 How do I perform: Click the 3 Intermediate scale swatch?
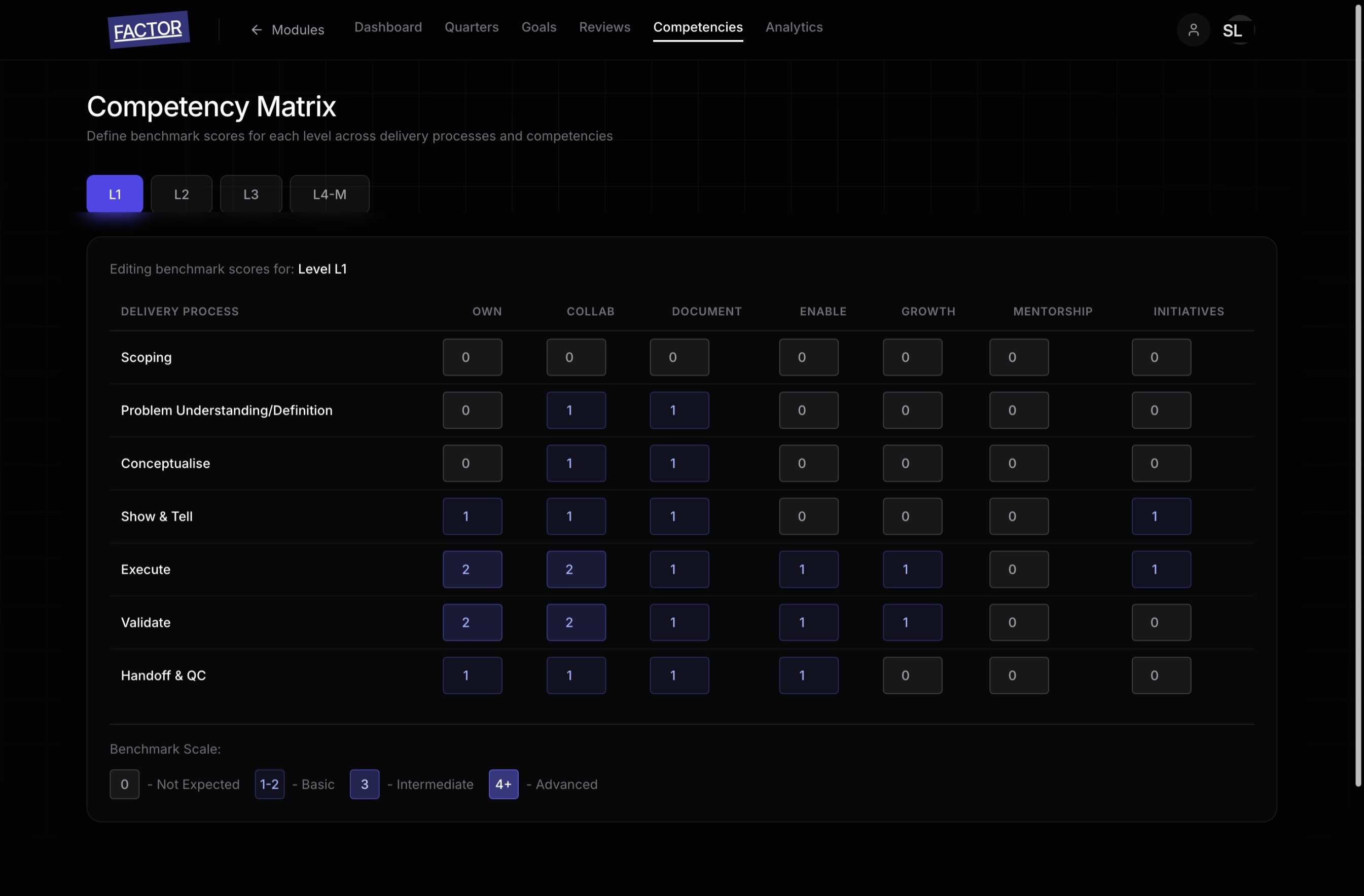(x=365, y=785)
